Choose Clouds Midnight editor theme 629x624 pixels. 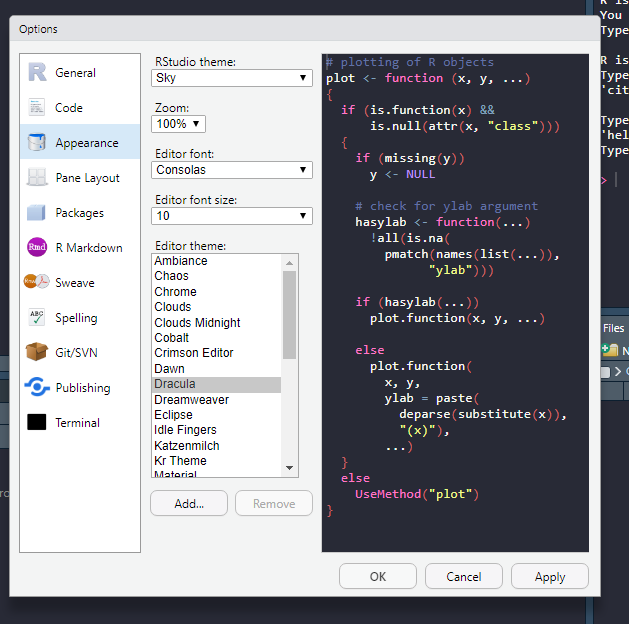[x=217, y=322]
